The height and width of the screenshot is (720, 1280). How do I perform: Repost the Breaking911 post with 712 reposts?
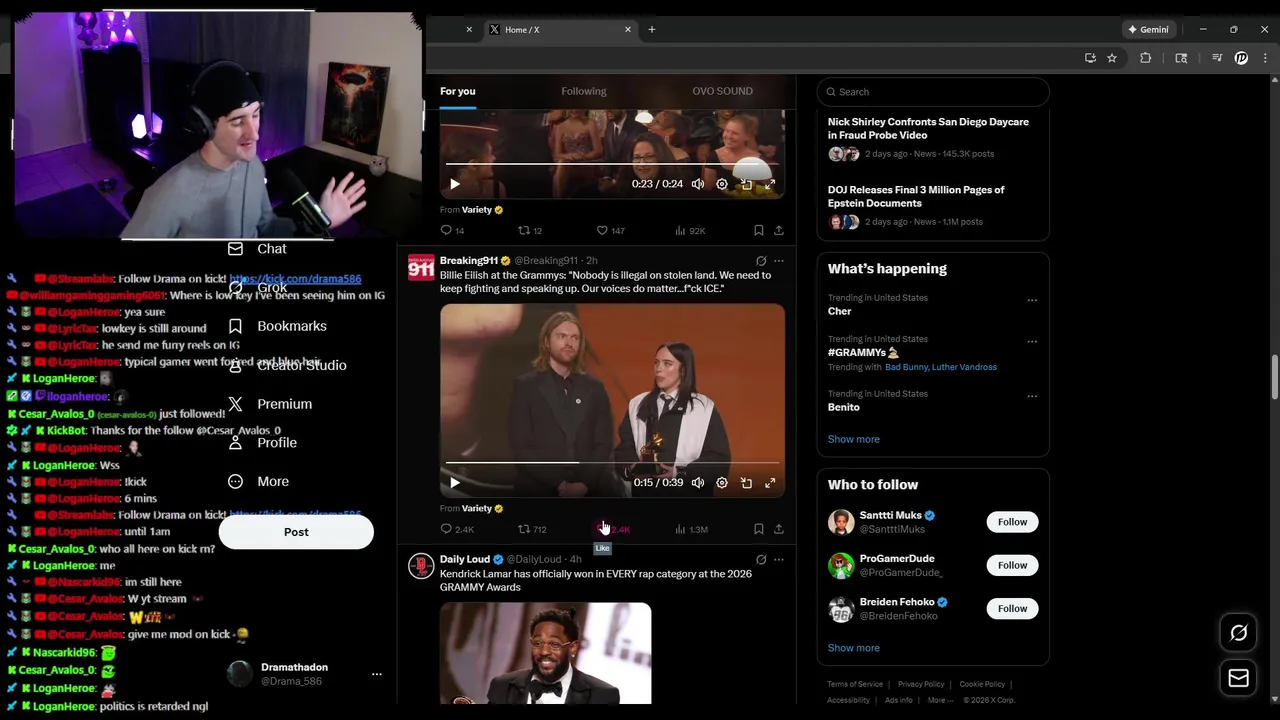pyautogui.click(x=532, y=529)
